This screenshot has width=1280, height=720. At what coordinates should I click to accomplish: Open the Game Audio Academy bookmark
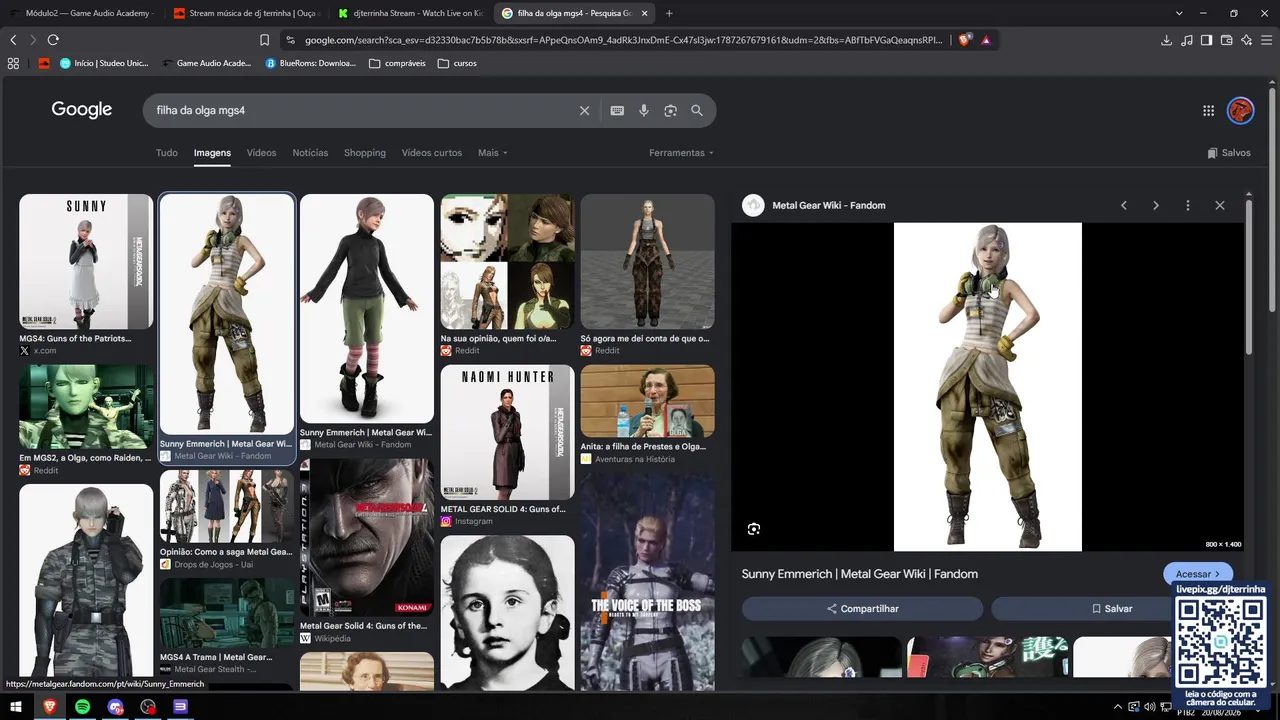(x=206, y=63)
